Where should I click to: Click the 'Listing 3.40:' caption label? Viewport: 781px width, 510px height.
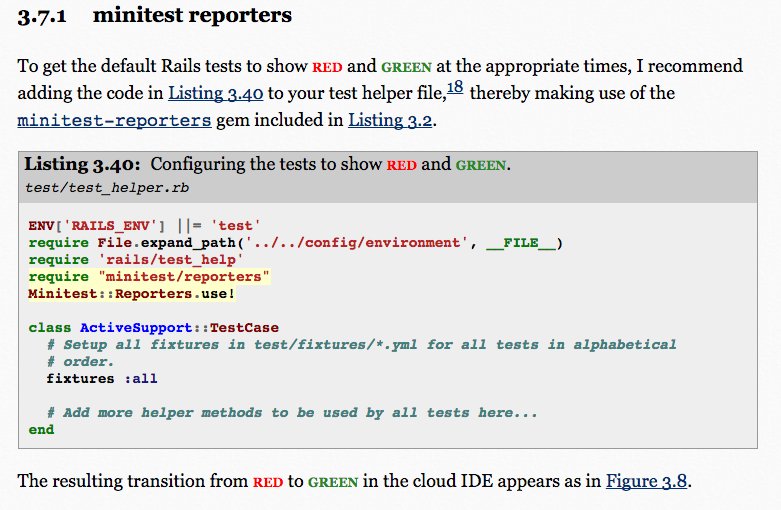point(83,164)
